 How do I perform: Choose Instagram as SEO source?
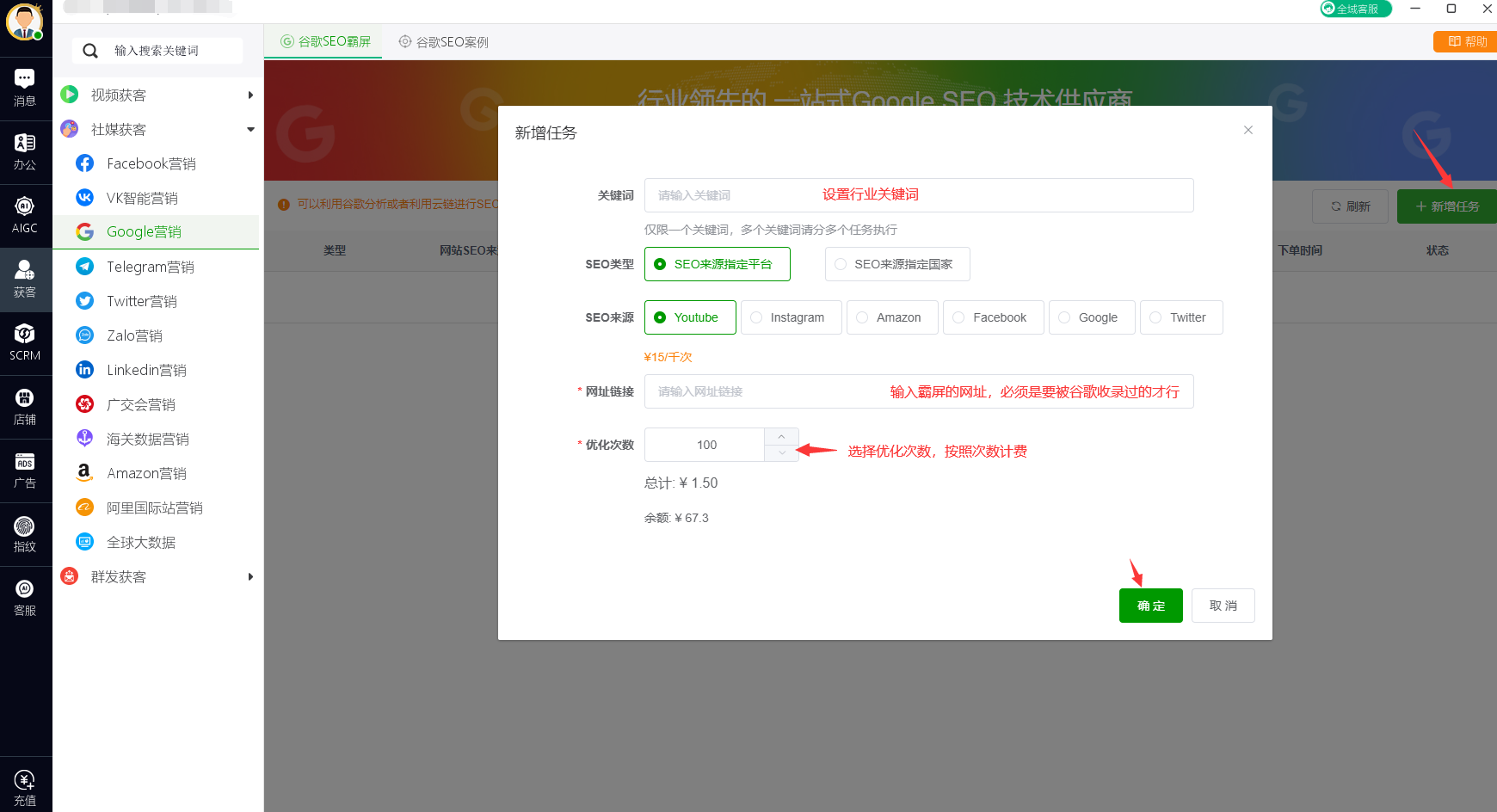(x=792, y=317)
